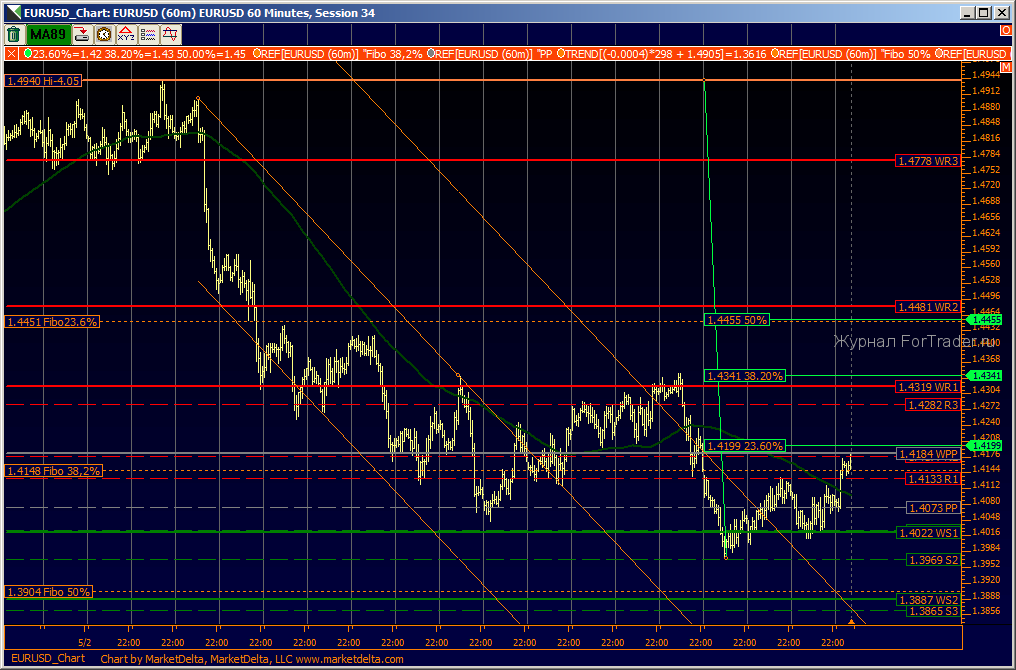Click green 1.4199 price tag on axis

984,446
